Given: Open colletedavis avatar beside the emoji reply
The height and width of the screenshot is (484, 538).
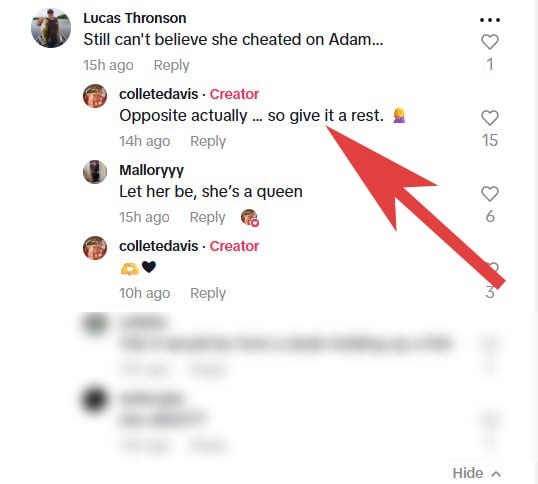Looking at the screenshot, I should (95, 248).
